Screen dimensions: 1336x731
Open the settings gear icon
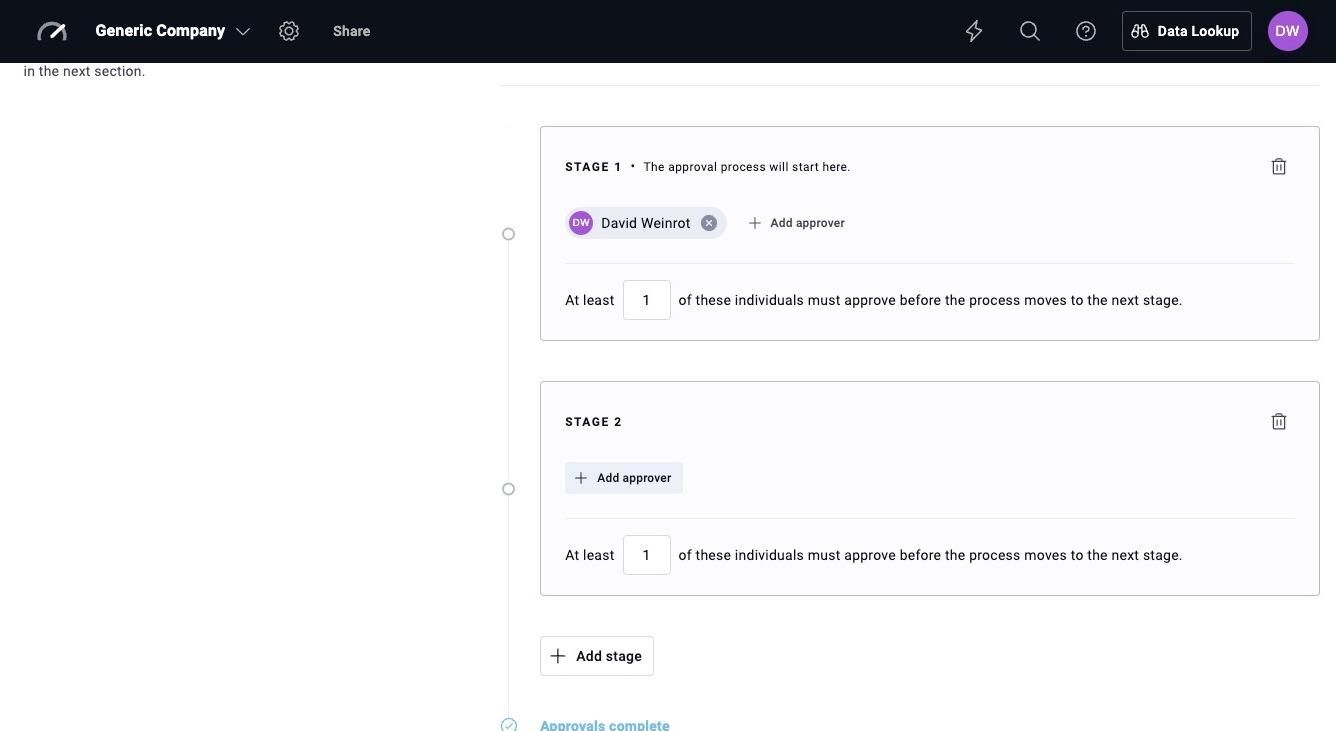click(289, 31)
